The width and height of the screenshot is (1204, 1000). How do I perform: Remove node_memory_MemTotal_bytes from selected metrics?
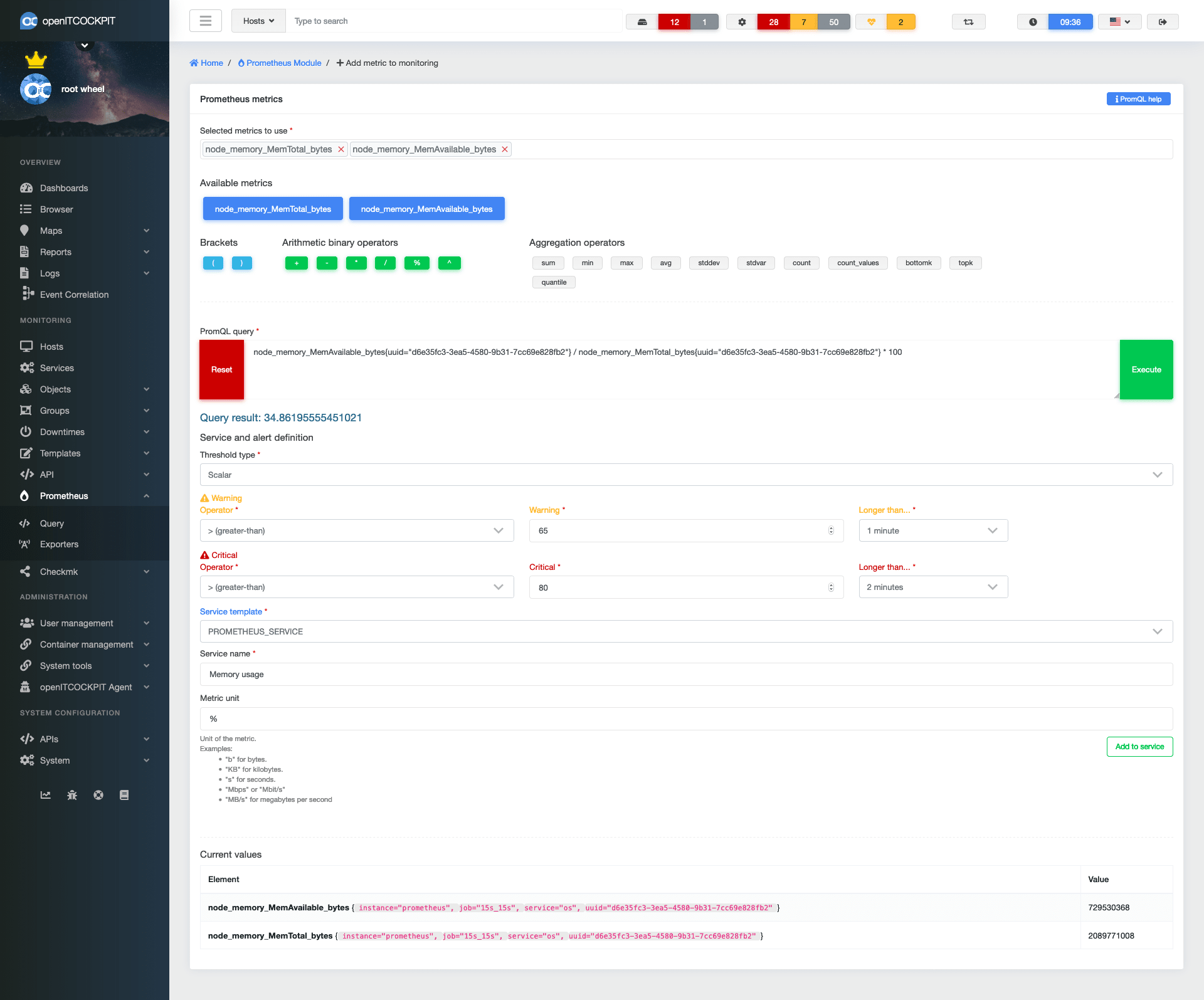341,149
